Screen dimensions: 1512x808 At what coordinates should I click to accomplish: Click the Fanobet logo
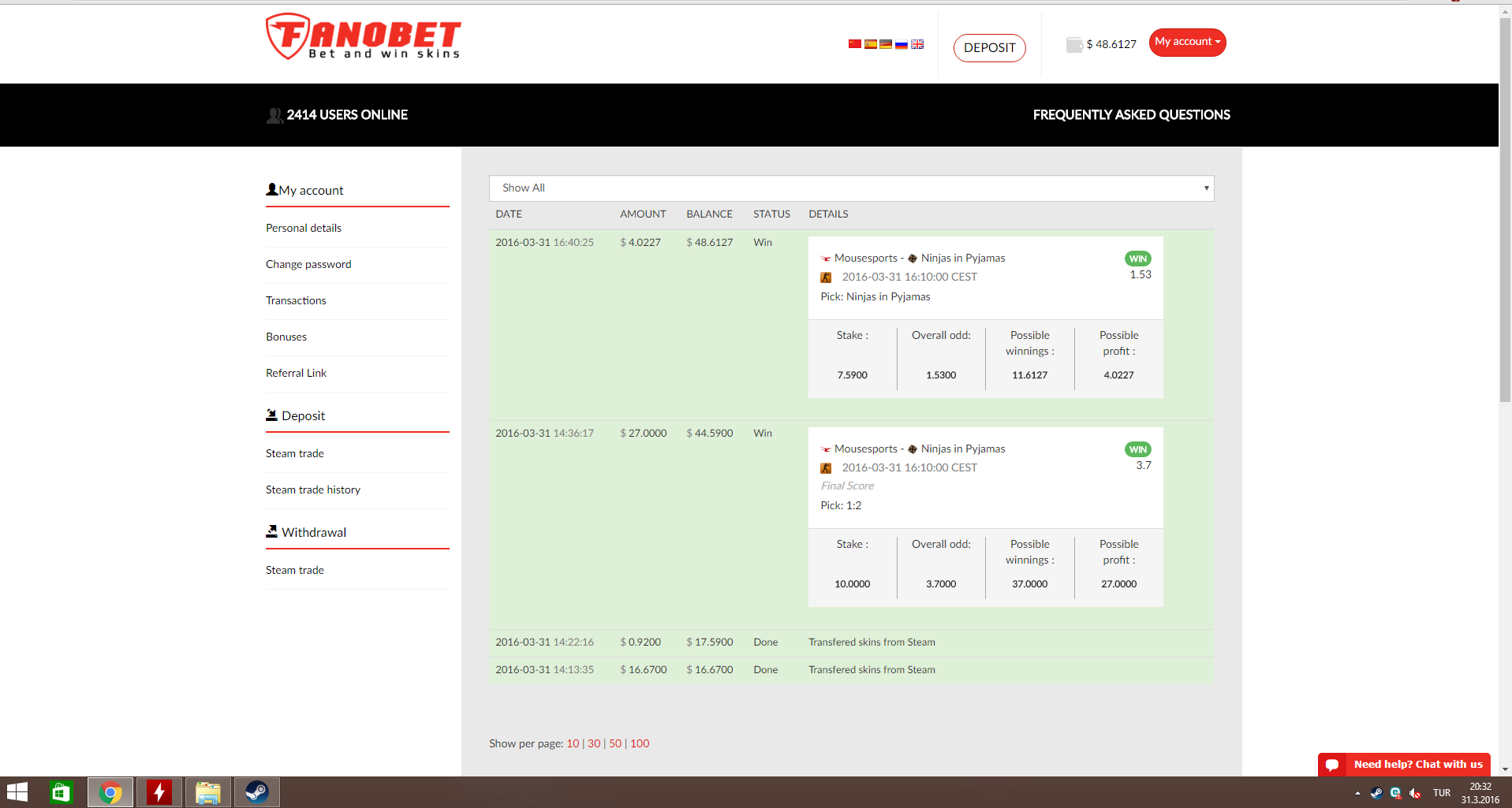click(364, 36)
